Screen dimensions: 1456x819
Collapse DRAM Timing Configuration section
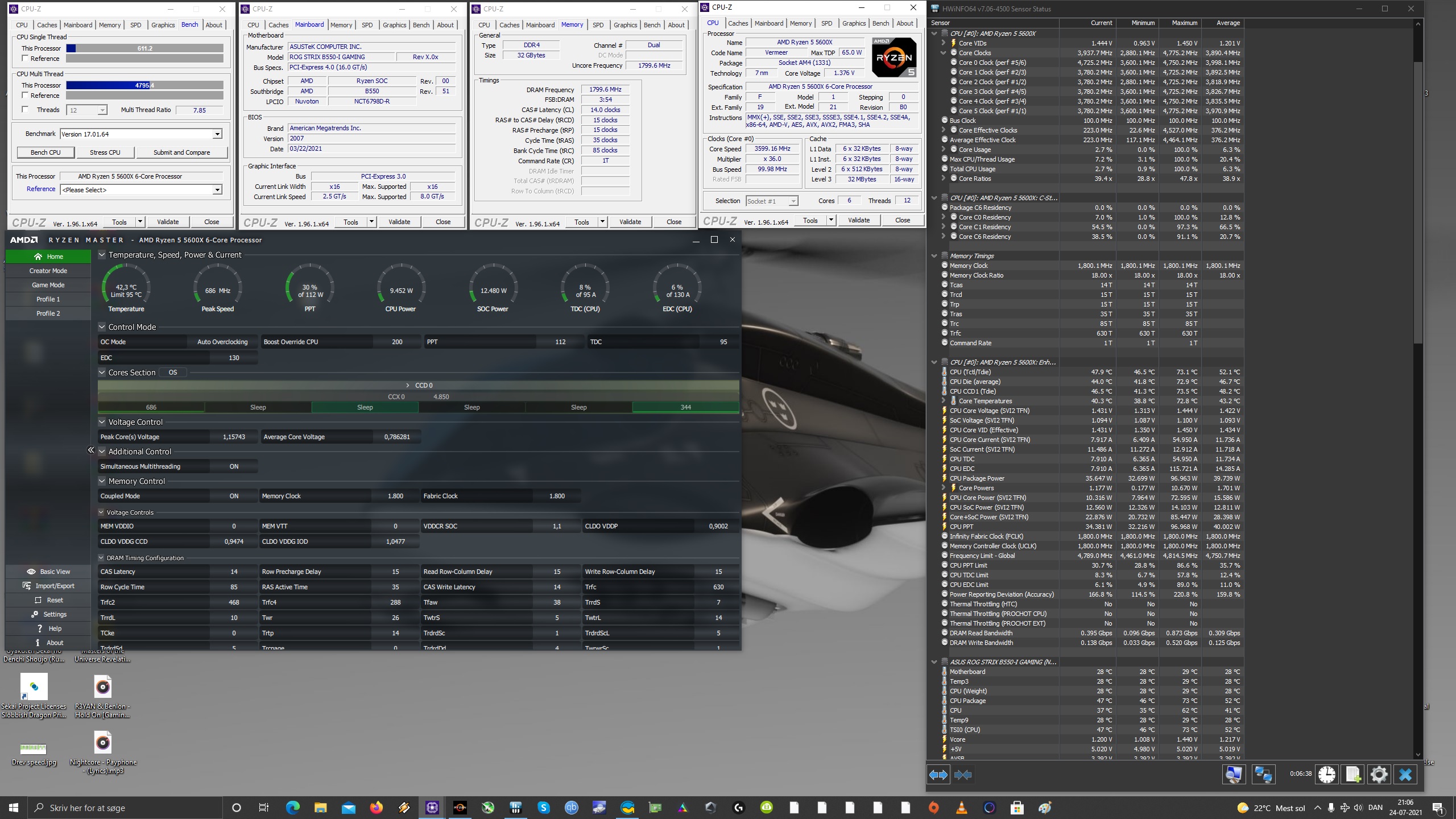tap(101, 558)
